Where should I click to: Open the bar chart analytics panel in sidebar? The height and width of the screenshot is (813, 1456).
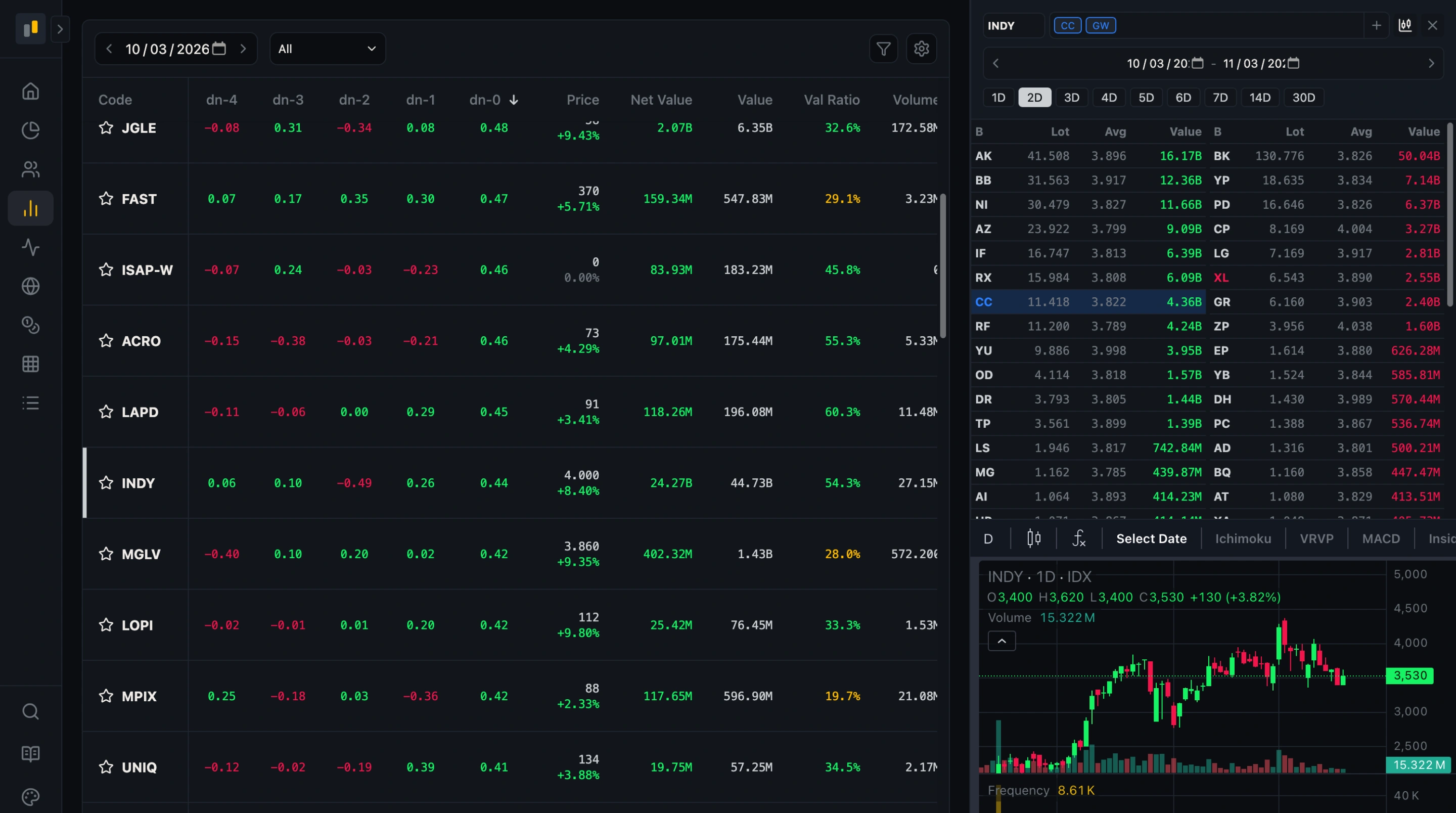30,208
